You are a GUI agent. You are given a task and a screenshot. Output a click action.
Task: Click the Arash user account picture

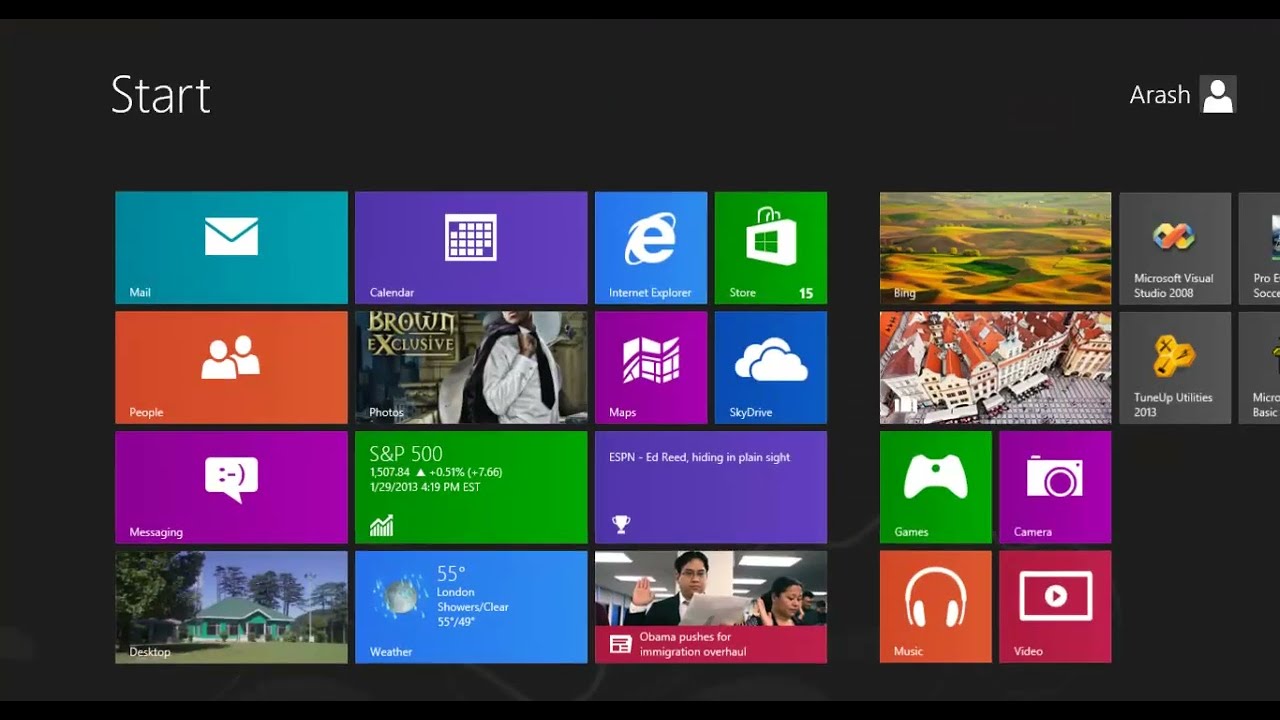pyautogui.click(x=1218, y=95)
